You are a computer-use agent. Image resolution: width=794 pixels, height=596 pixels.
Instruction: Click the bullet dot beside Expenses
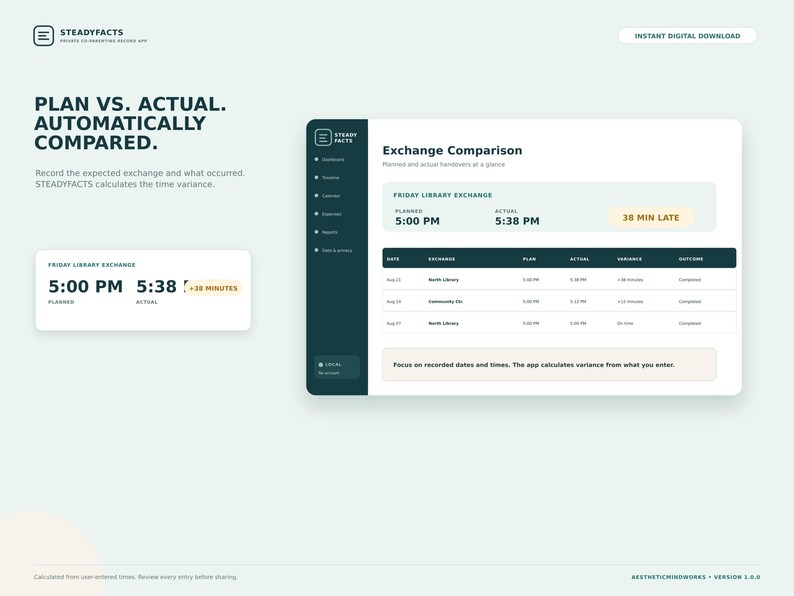coord(316,214)
